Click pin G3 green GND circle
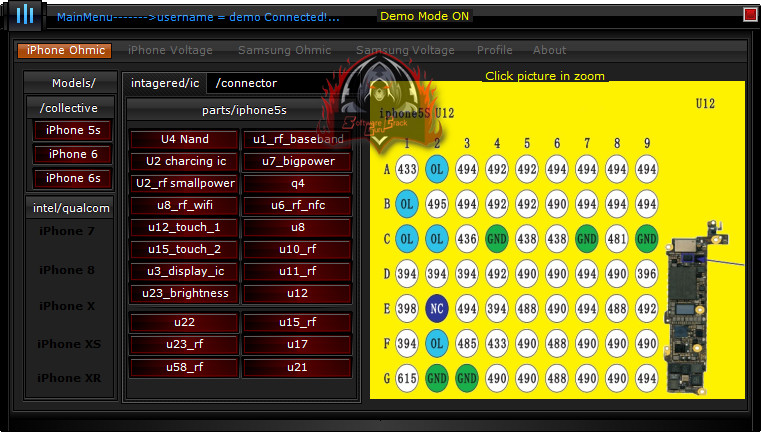Viewport: 761px width, 432px height. [x=467, y=378]
